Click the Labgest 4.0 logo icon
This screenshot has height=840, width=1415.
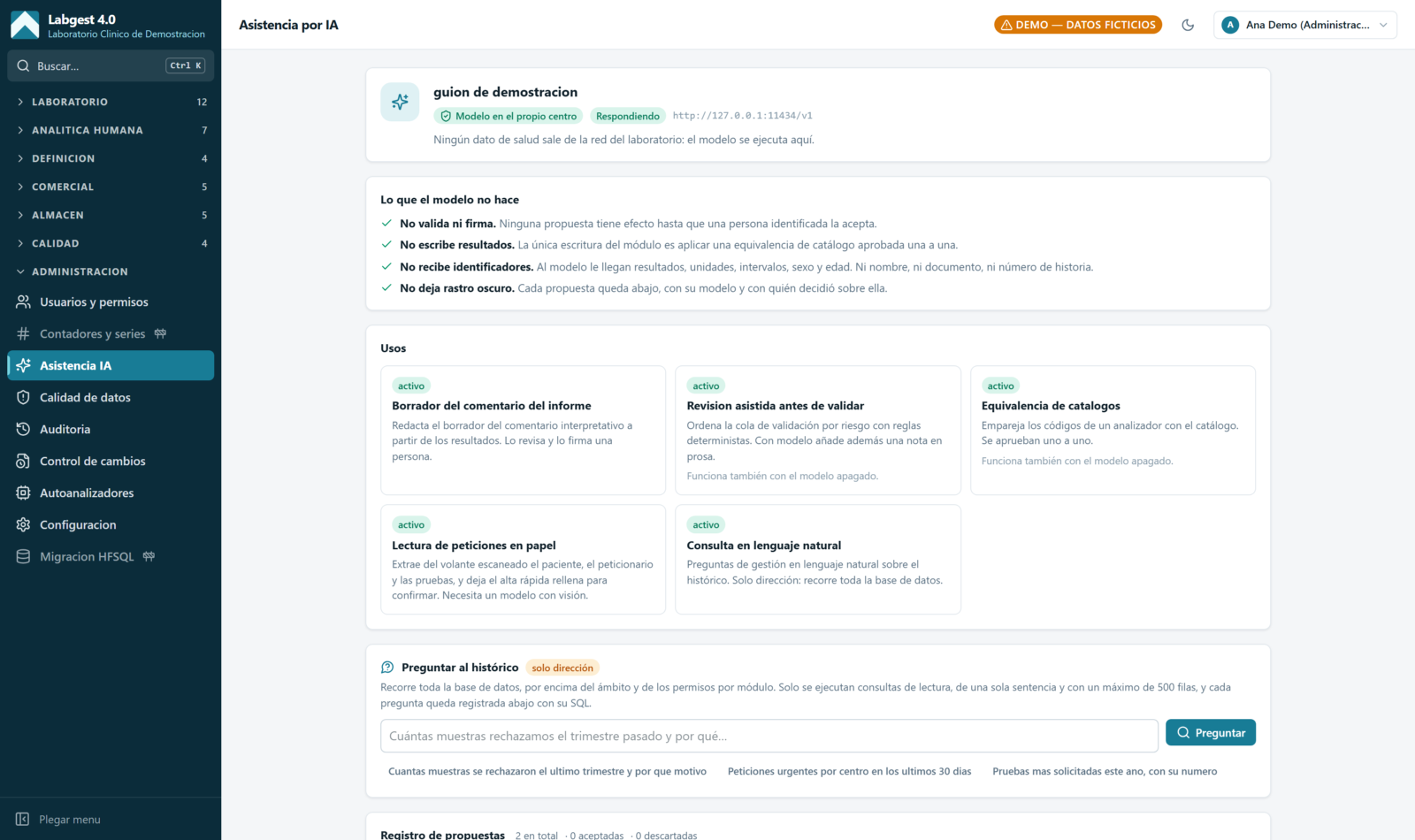point(25,25)
